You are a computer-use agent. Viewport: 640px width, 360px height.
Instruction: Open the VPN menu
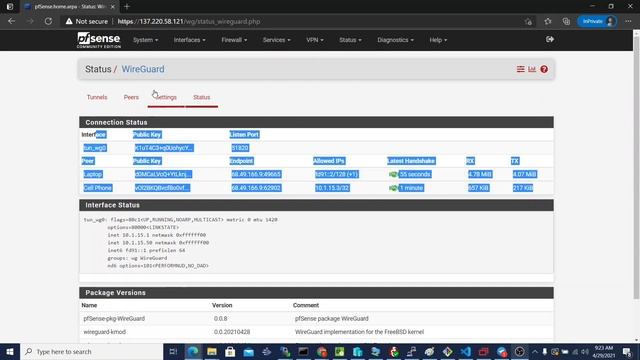(314, 40)
